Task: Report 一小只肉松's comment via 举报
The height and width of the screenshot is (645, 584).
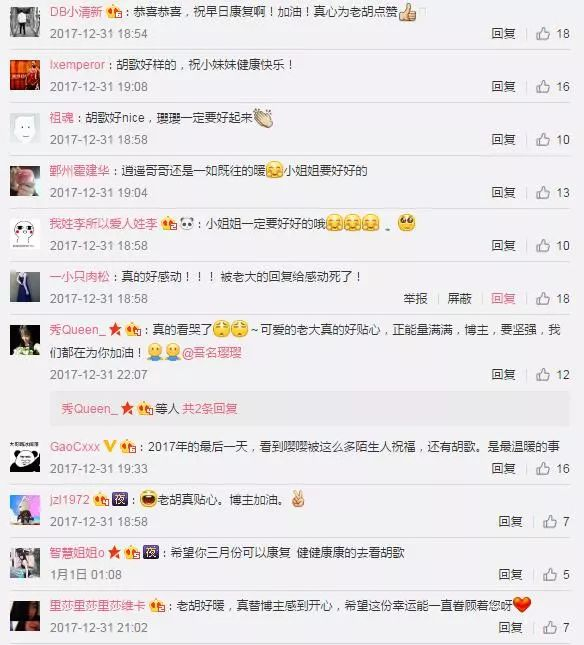Action: (415, 299)
